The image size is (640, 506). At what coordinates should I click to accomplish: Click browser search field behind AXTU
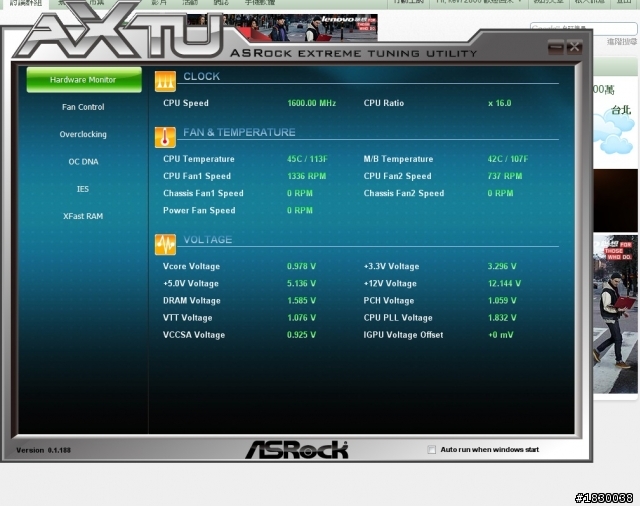584,28
